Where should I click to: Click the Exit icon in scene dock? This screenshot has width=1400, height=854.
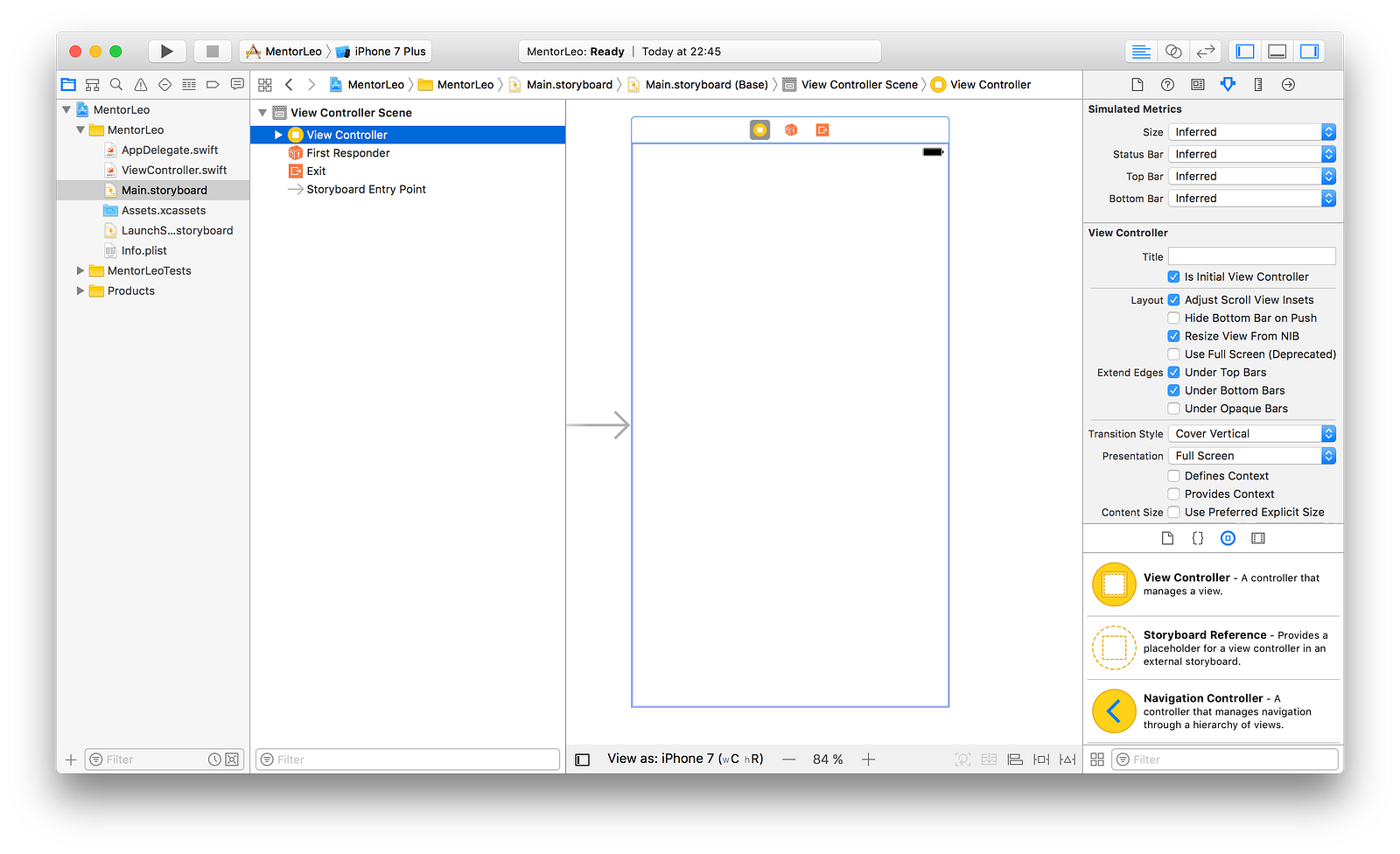(822, 130)
